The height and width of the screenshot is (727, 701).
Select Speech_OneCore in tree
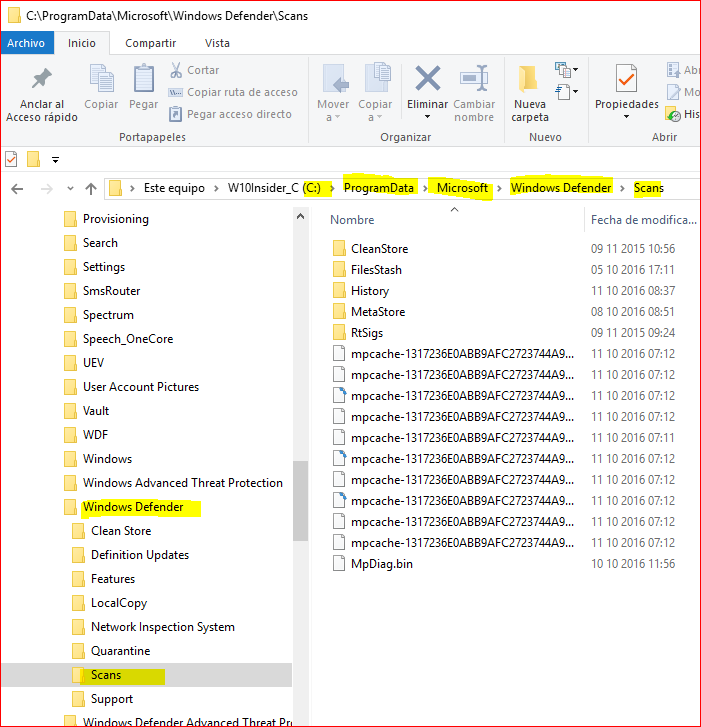click(128, 339)
